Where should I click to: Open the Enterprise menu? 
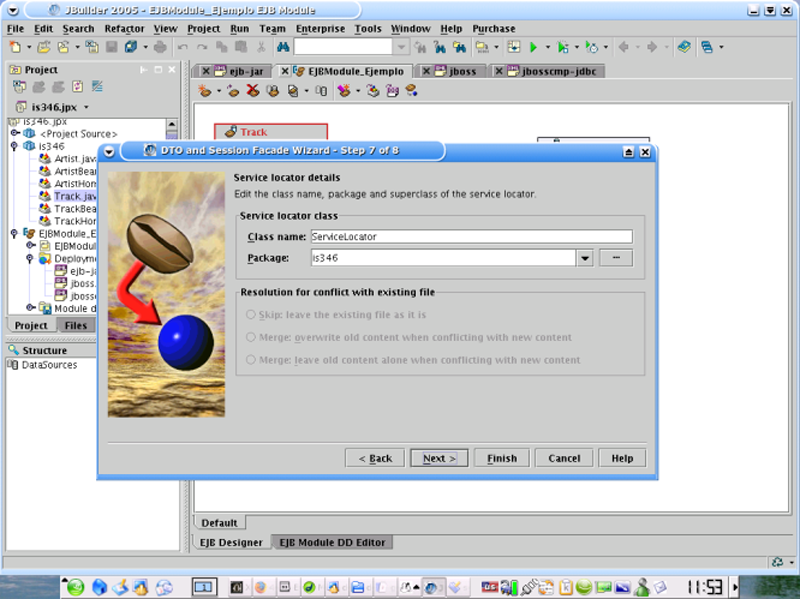(320, 29)
